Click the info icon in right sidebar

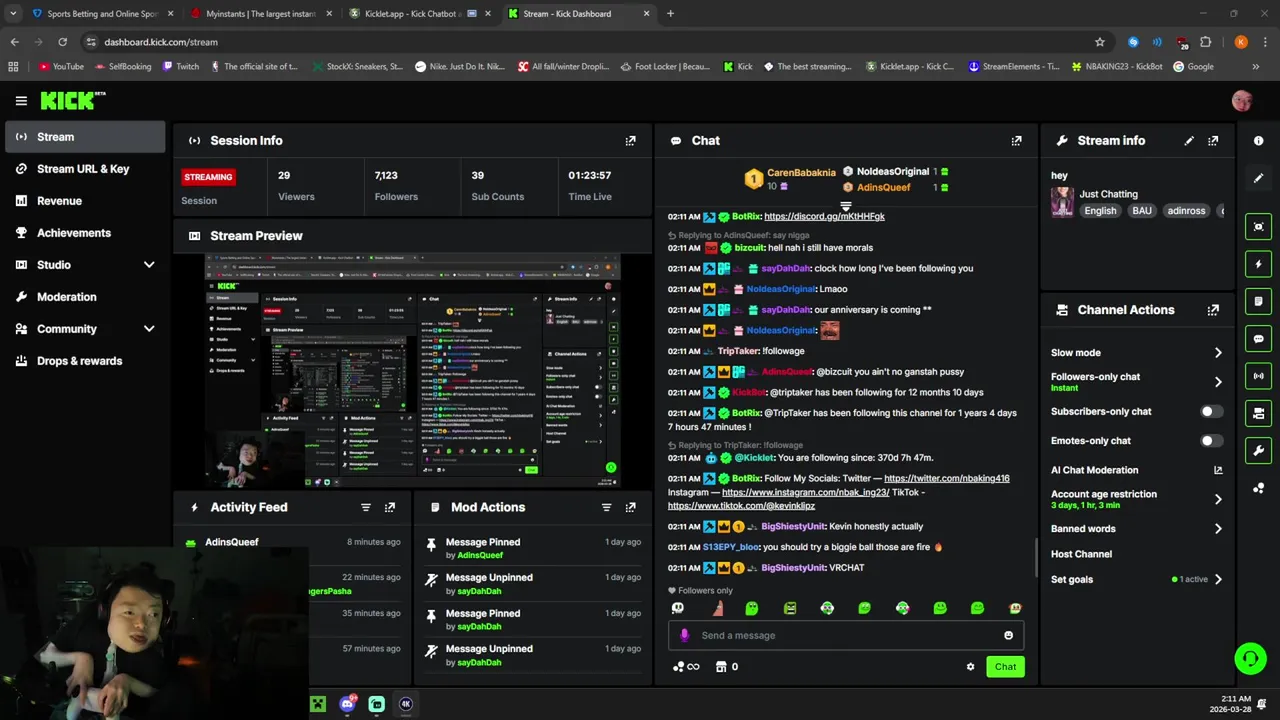[1259, 141]
